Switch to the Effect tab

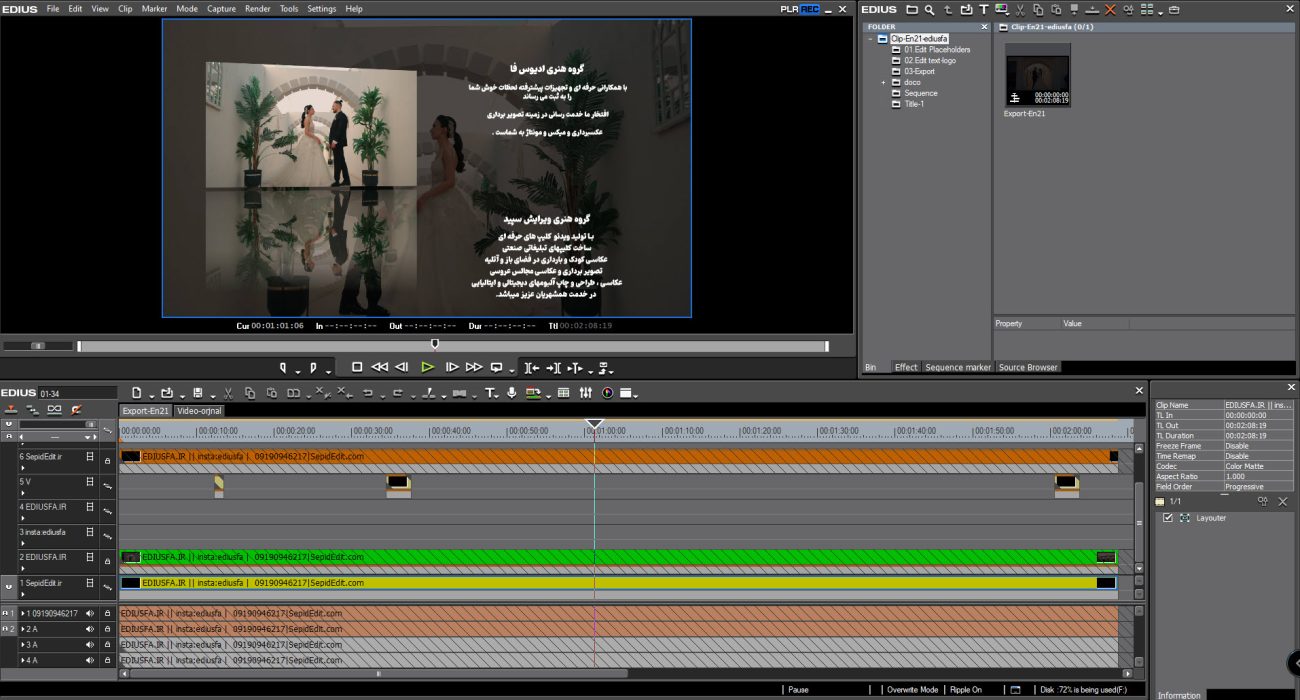906,367
